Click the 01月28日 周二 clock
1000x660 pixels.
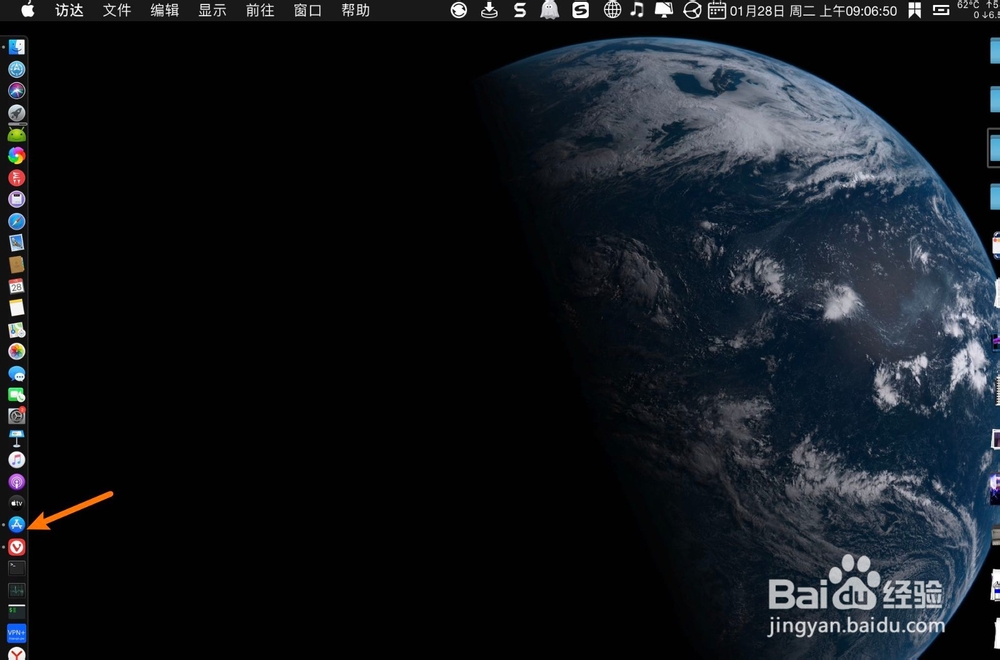tap(813, 11)
